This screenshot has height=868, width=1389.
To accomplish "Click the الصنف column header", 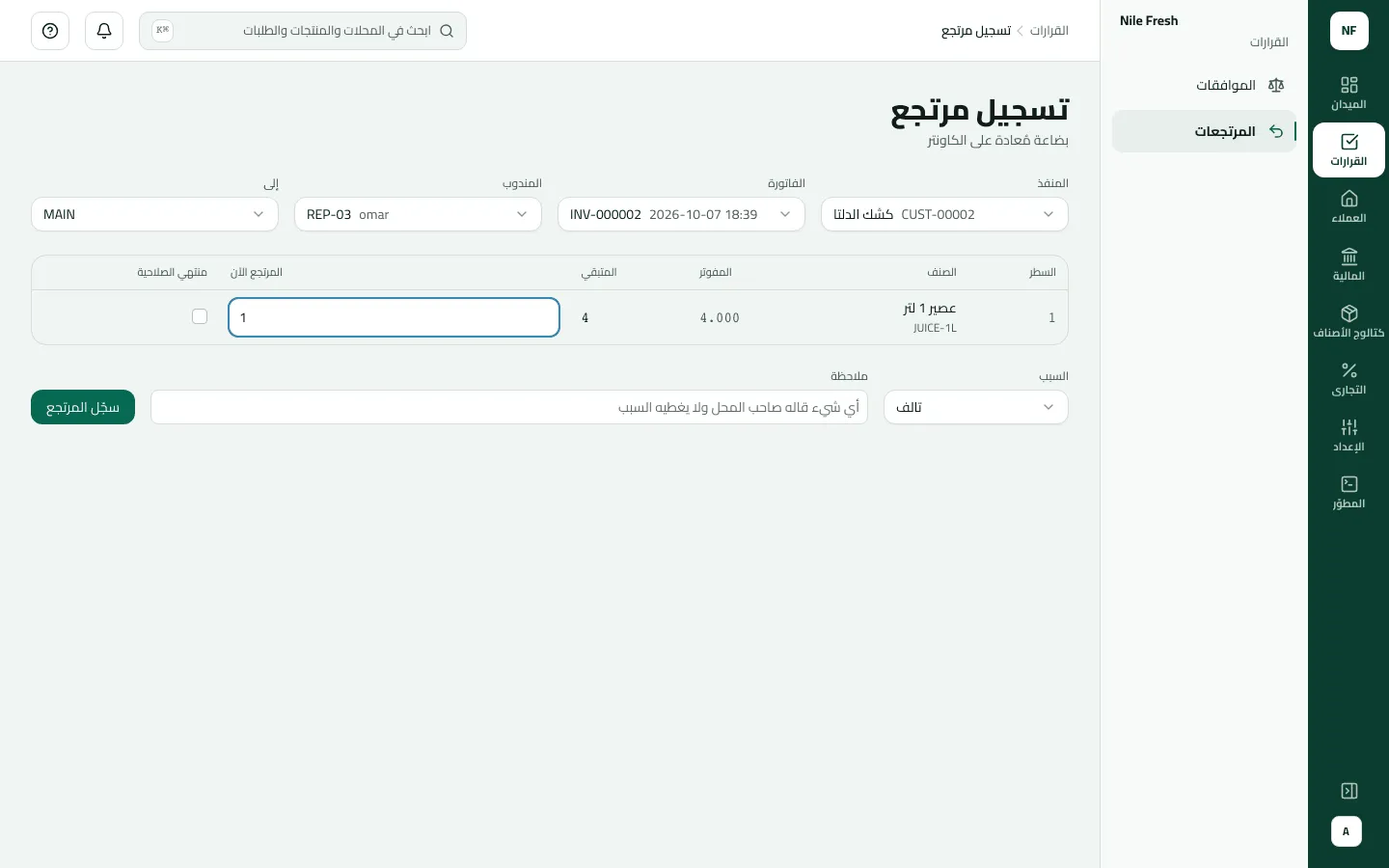I will click(941, 272).
